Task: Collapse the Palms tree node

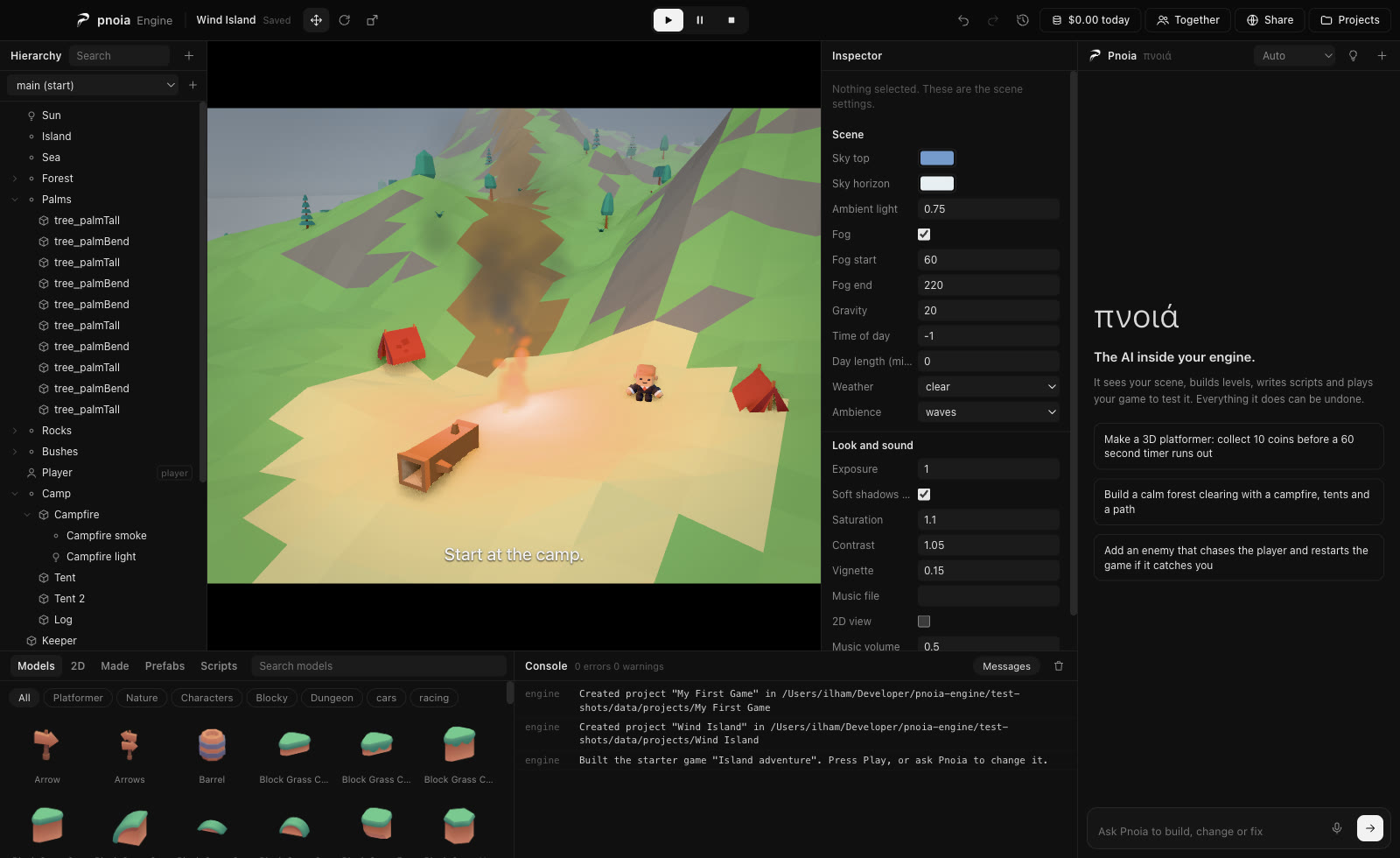Action: 15,200
